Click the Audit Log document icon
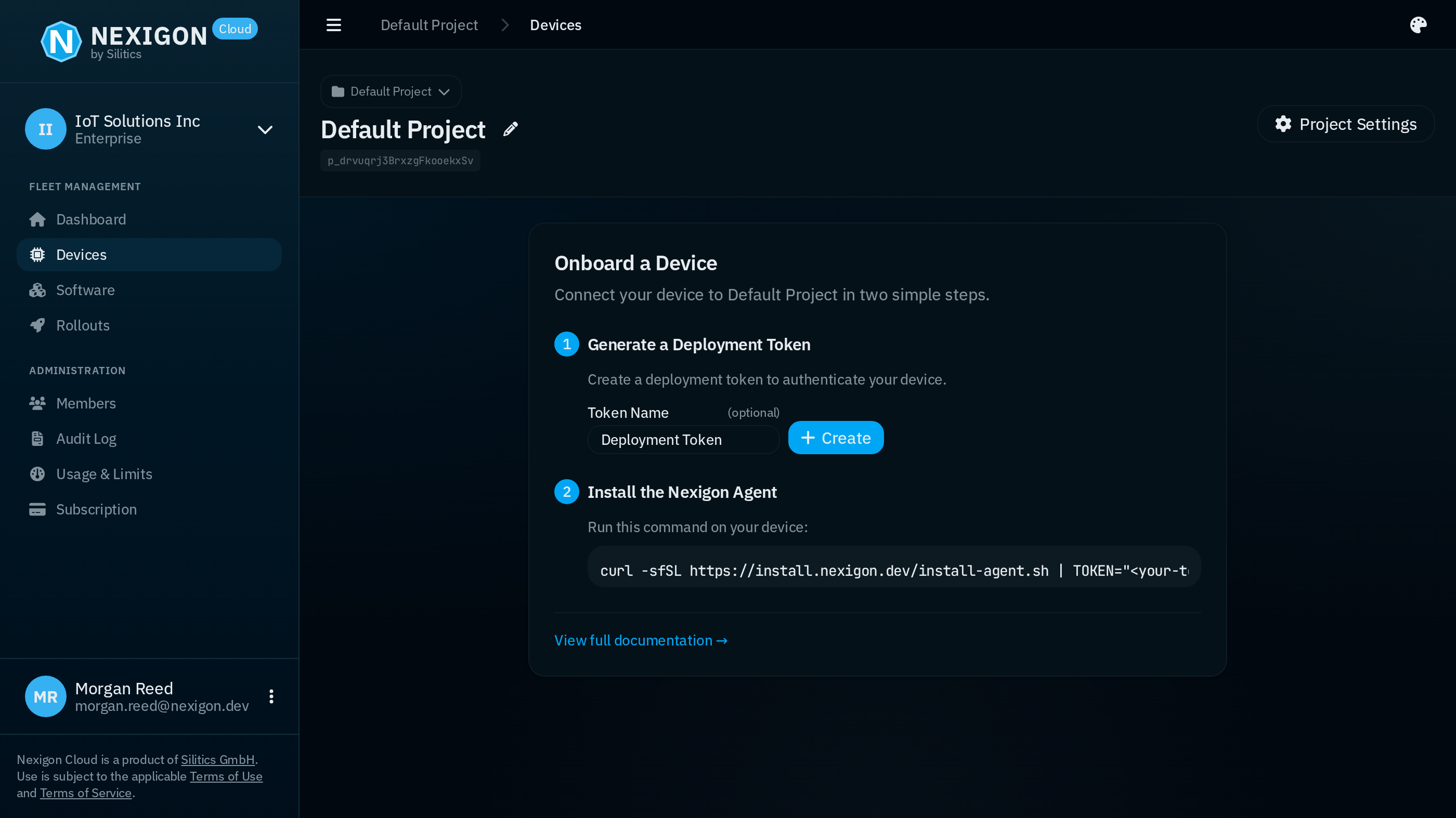The height and width of the screenshot is (818, 1456). (x=37, y=439)
